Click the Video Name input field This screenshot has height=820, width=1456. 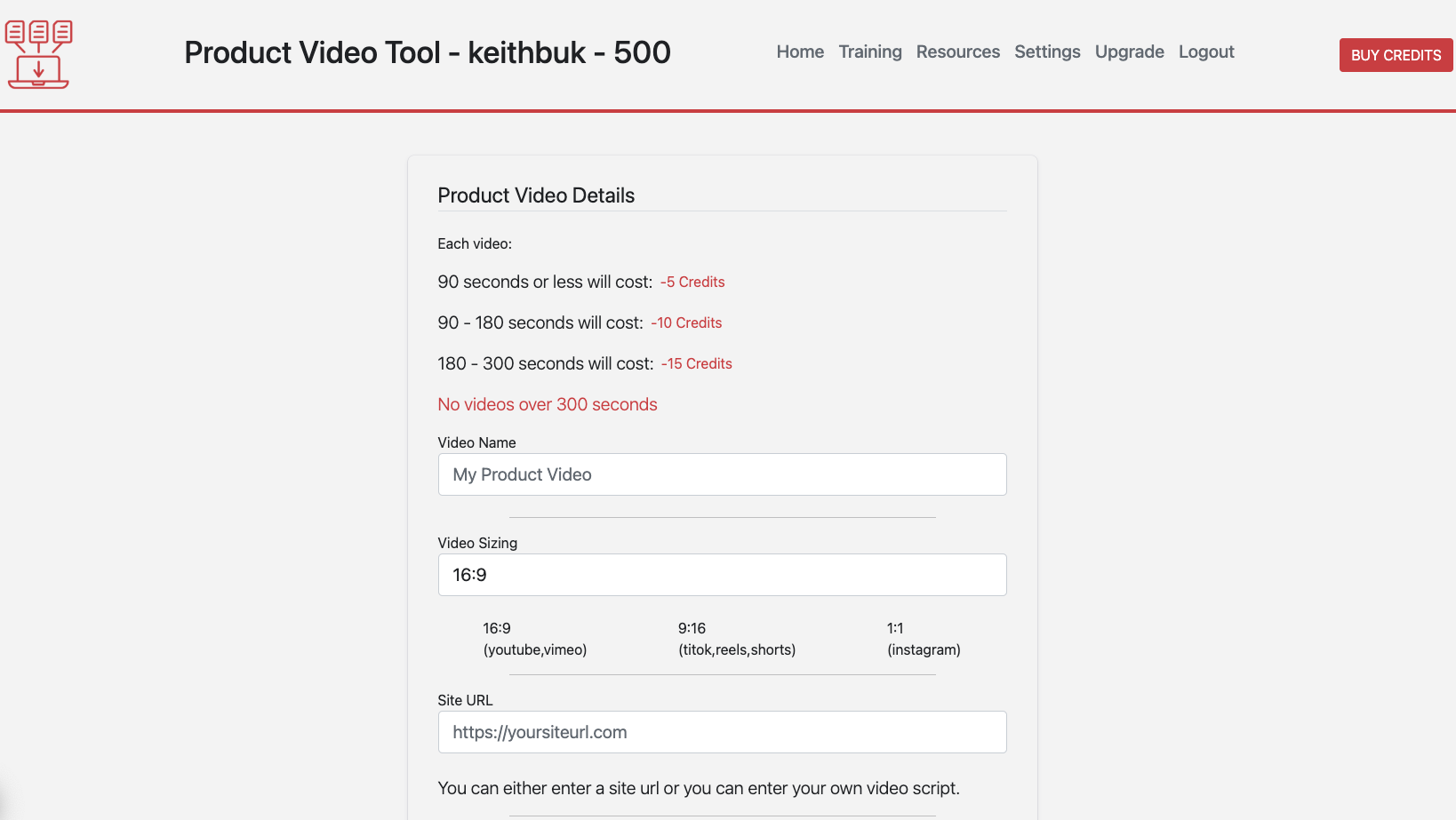[722, 474]
